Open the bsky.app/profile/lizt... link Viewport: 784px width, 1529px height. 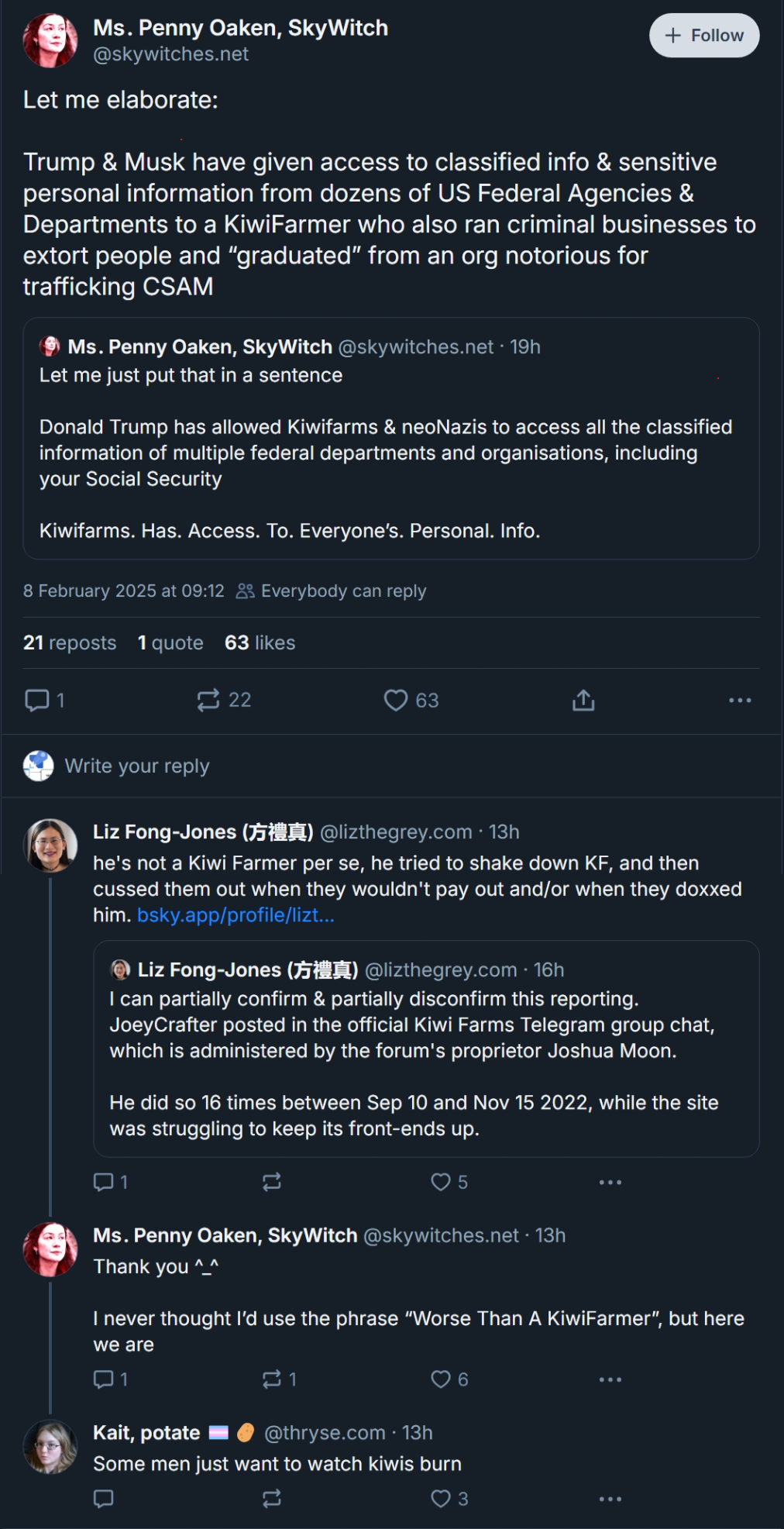click(x=236, y=915)
